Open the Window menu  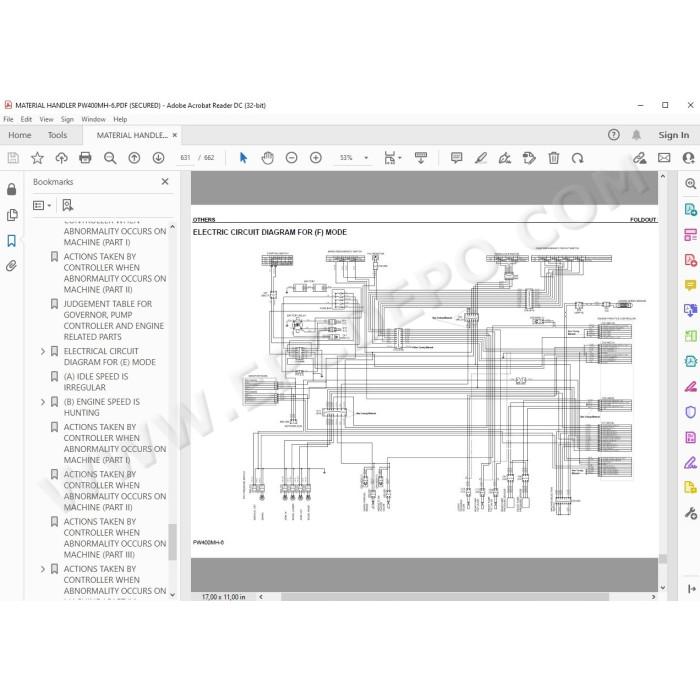93,119
